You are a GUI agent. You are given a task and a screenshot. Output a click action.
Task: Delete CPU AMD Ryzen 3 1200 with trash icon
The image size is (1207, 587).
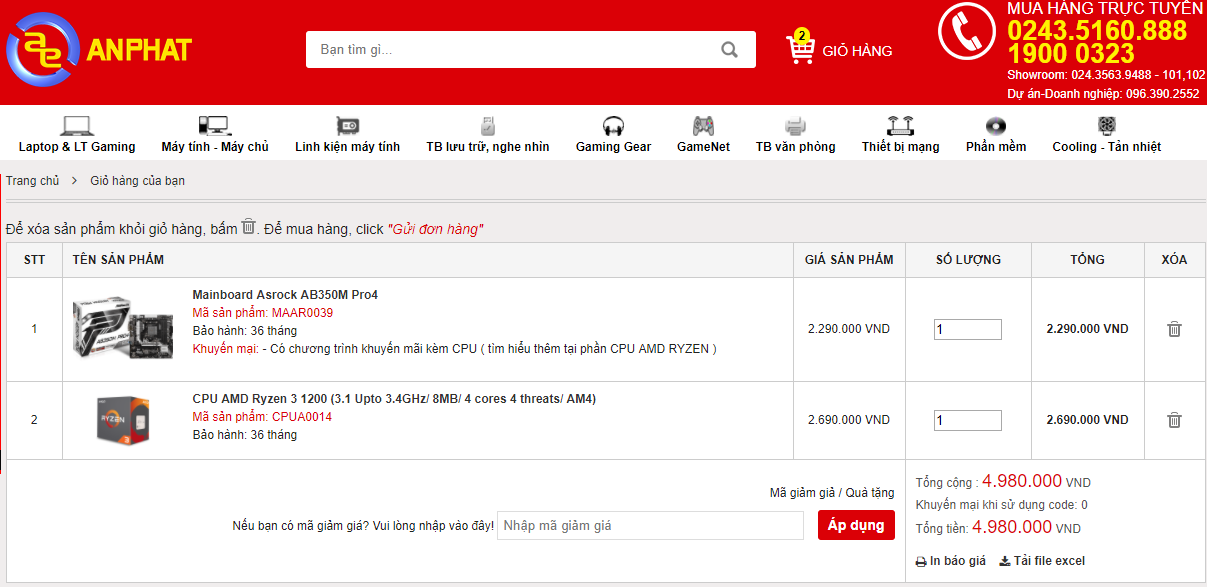(x=1175, y=420)
